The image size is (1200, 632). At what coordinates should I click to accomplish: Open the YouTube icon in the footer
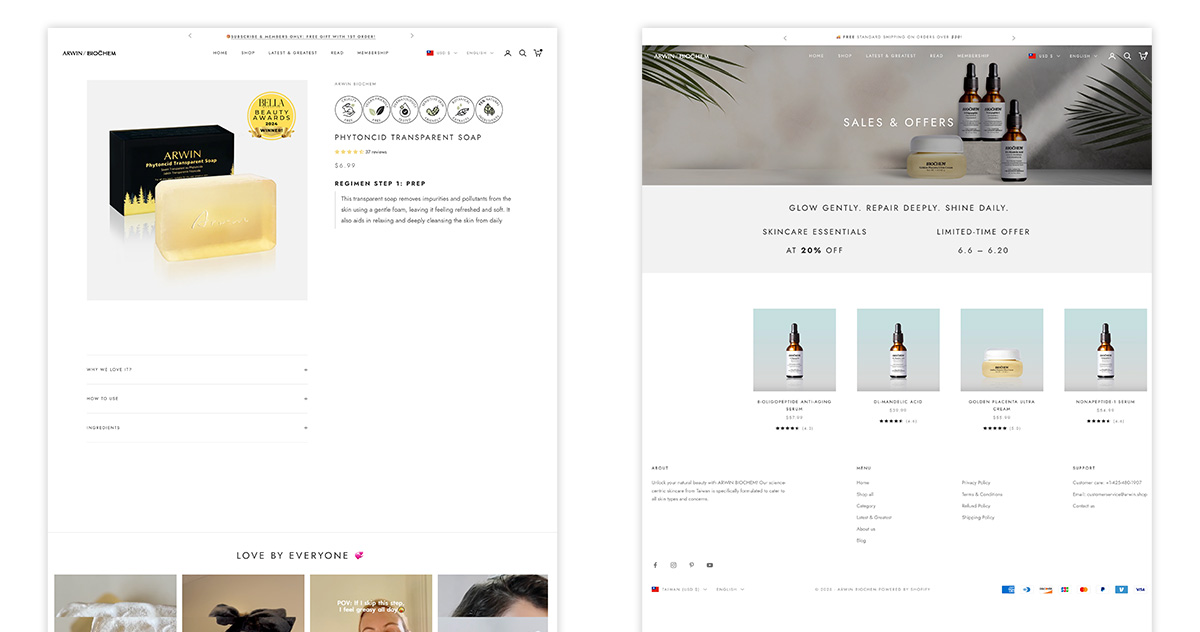click(710, 565)
